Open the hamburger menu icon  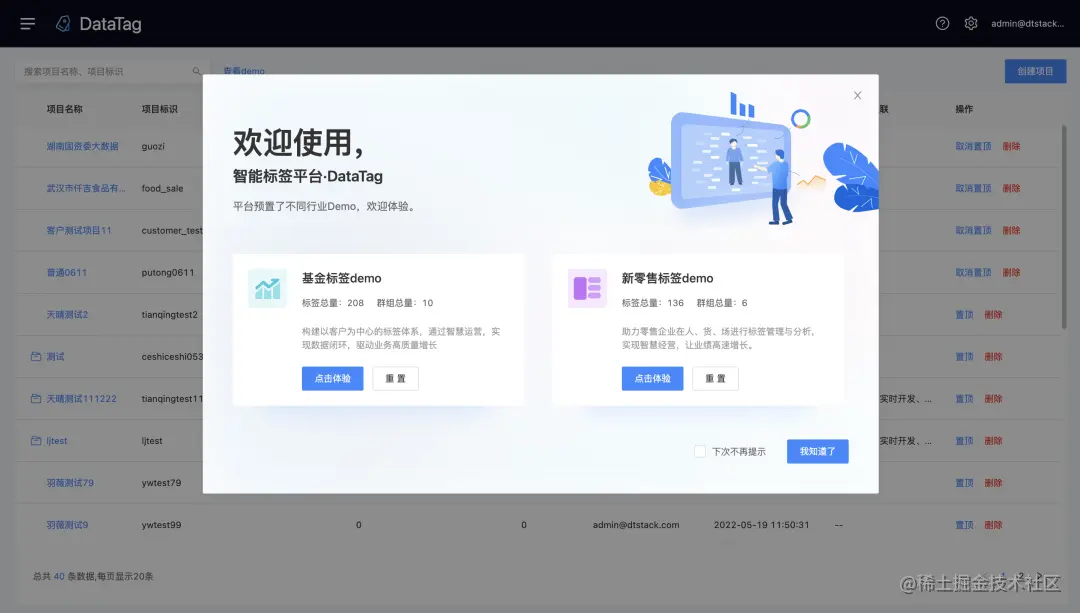click(x=28, y=24)
